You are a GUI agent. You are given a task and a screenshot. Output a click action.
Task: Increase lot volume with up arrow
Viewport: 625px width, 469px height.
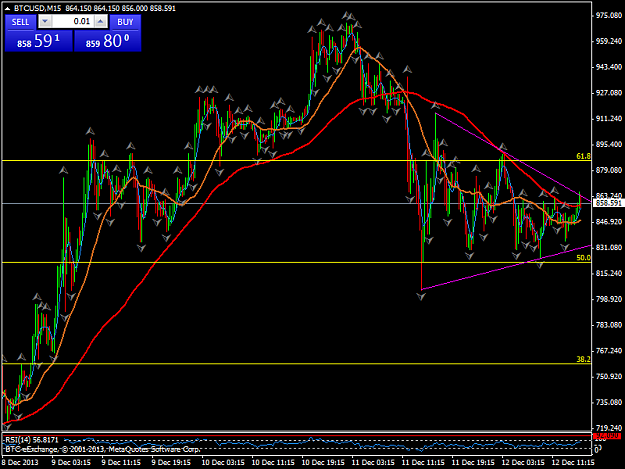(x=101, y=22)
